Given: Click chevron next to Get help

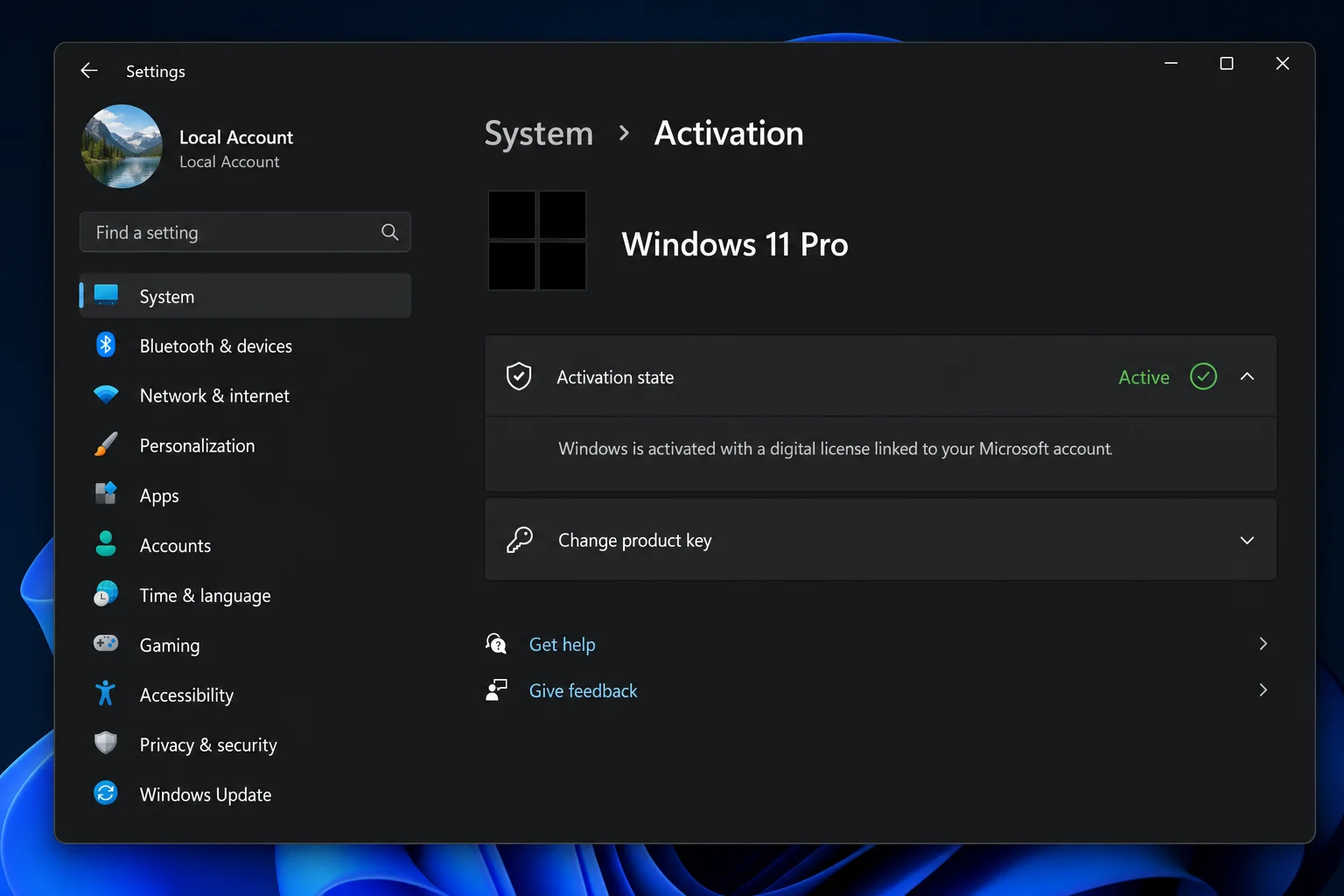Looking at the screenshot, I should [x=1263, y=644].
